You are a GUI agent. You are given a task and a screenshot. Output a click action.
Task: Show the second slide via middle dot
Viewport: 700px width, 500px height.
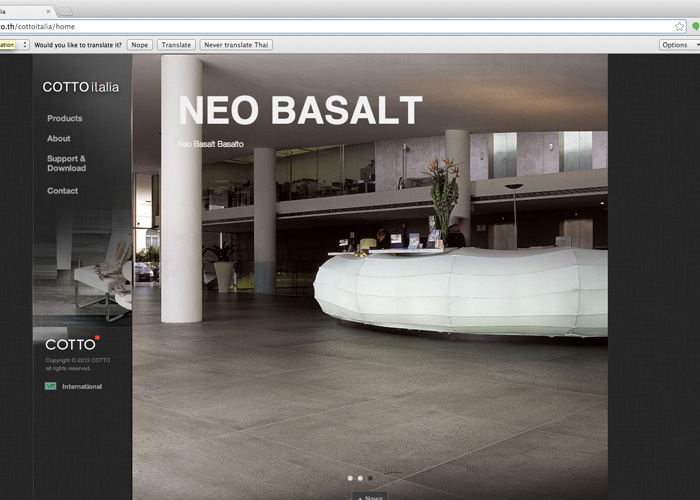[360, 478]
